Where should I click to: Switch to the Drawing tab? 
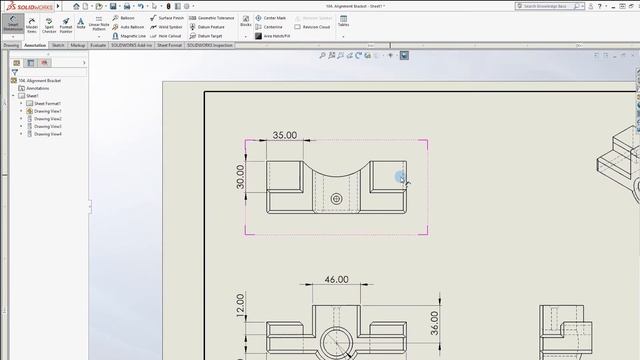tap(11, 45)
